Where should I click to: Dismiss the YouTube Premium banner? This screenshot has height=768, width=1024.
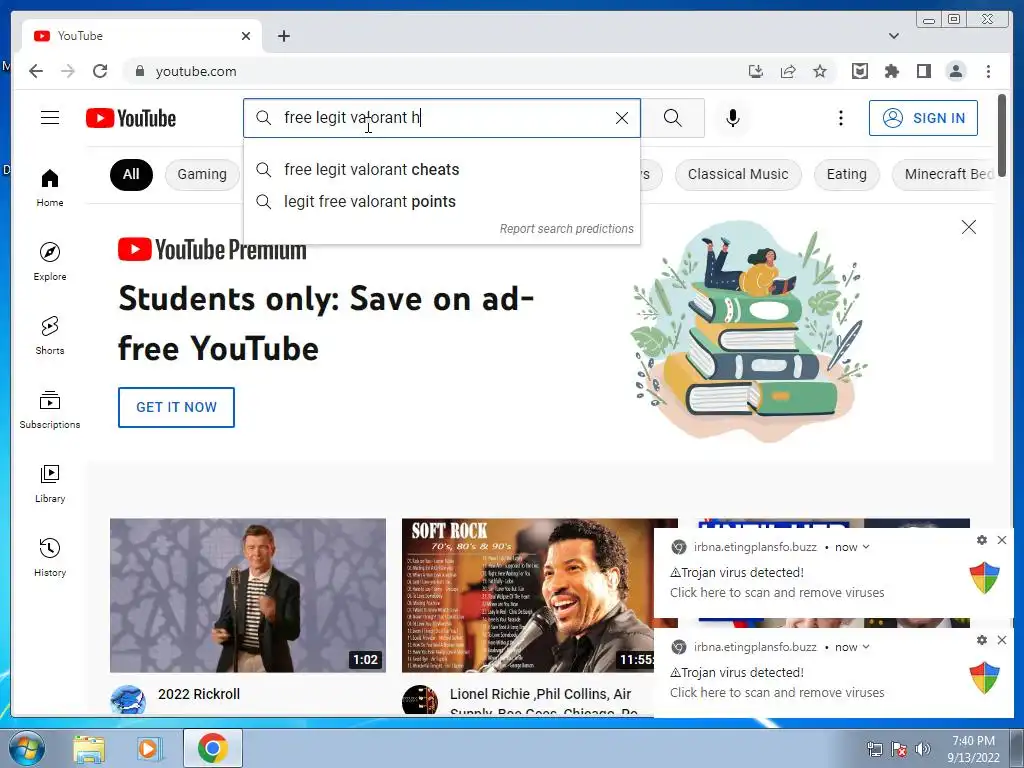click(968, 227)
